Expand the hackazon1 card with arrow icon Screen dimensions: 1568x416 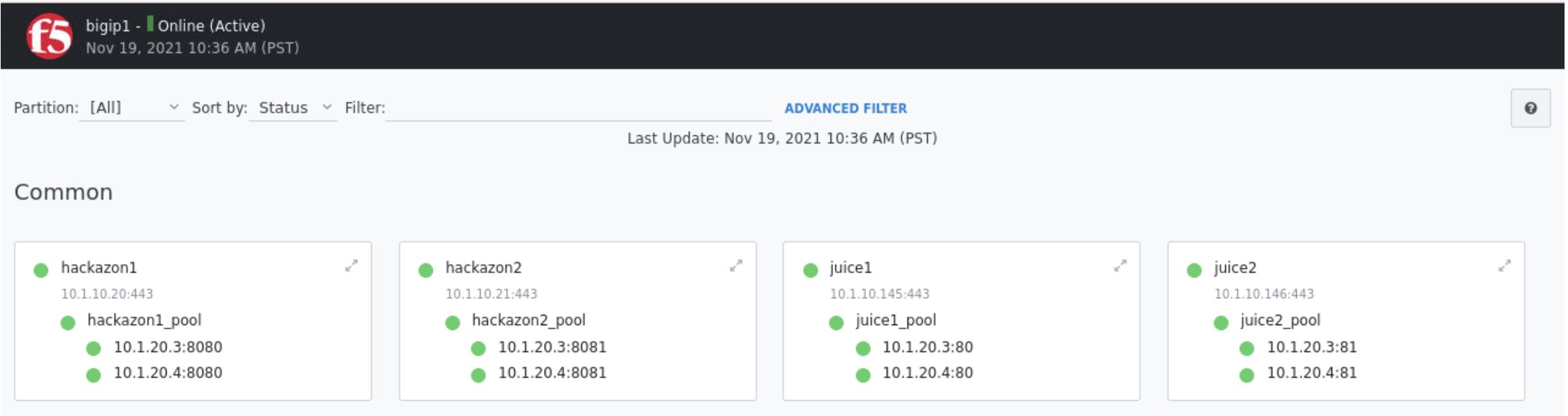pyautogui.click(x=352, y=266)
